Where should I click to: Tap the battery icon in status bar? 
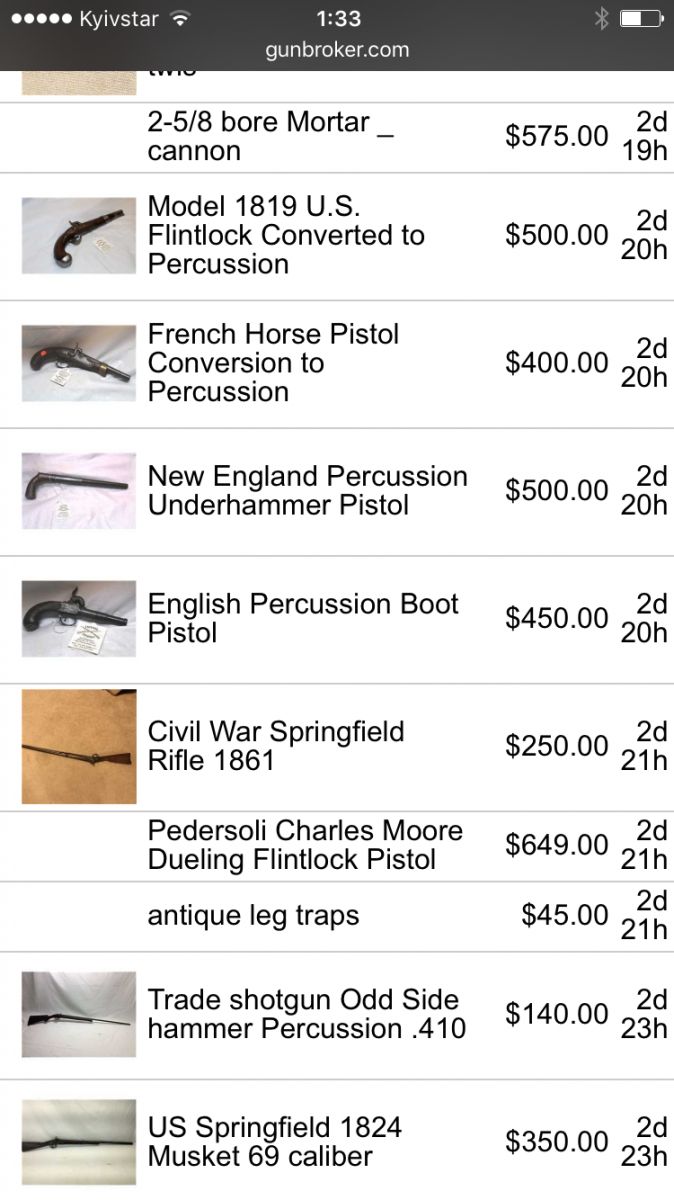(x=641, y=19)
